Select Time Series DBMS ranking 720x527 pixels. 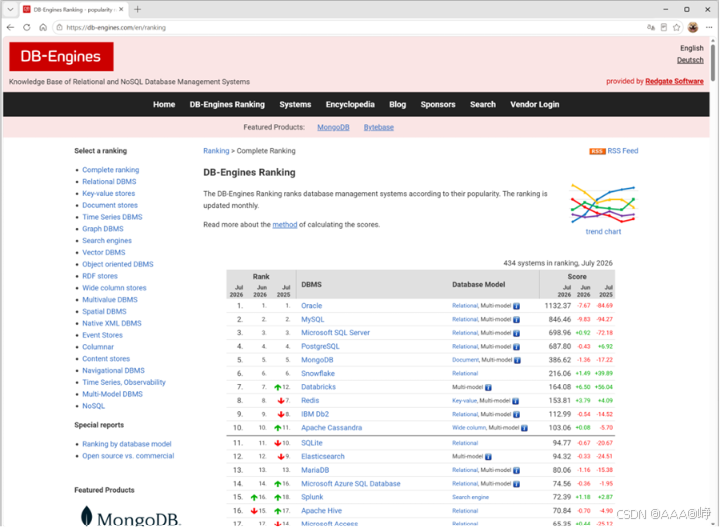[112, 217]
